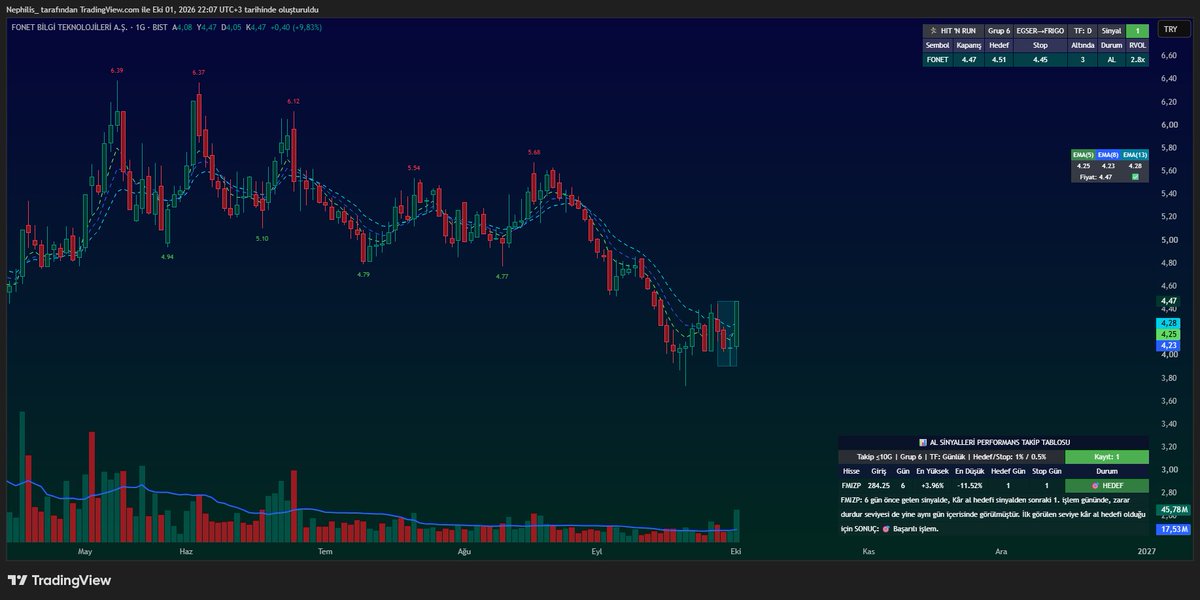Click the bar chart icon in the performance table title
Image resolution: width=1200 pixels, height=600 pixels.
click(x=922, y=442)
